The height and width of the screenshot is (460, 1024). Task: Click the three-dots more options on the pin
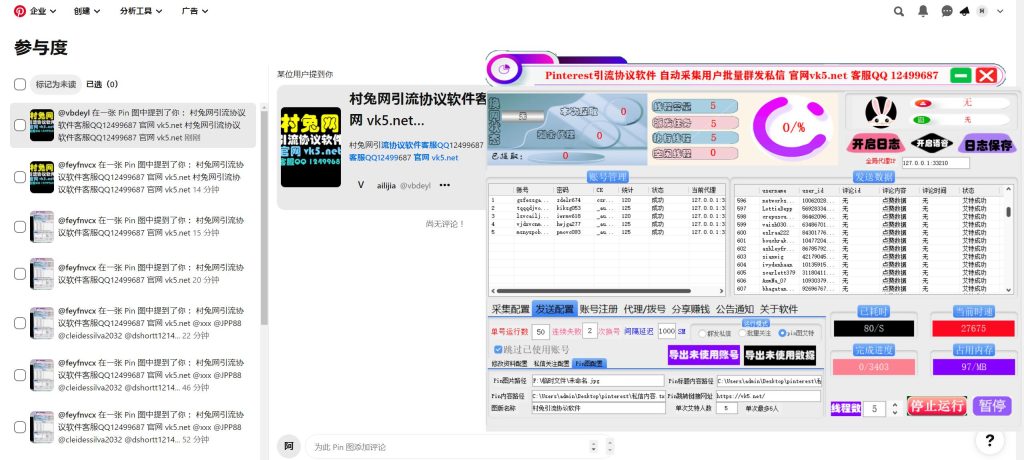[x=445, y=185]
